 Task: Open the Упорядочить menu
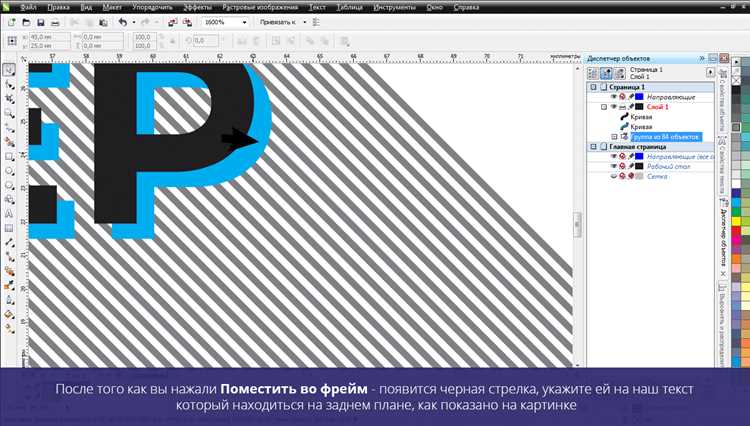click(x=153, y=7)
